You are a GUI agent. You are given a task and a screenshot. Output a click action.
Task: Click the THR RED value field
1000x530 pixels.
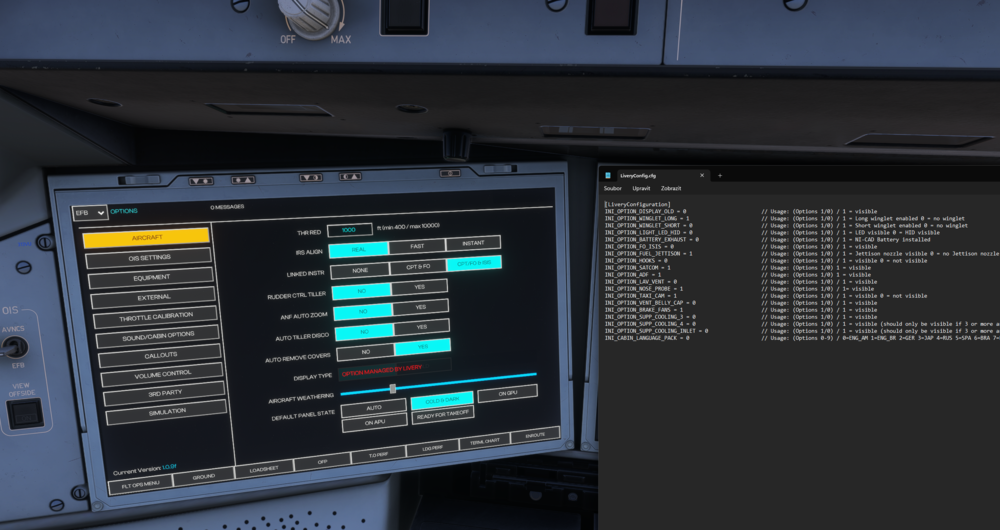349,230
